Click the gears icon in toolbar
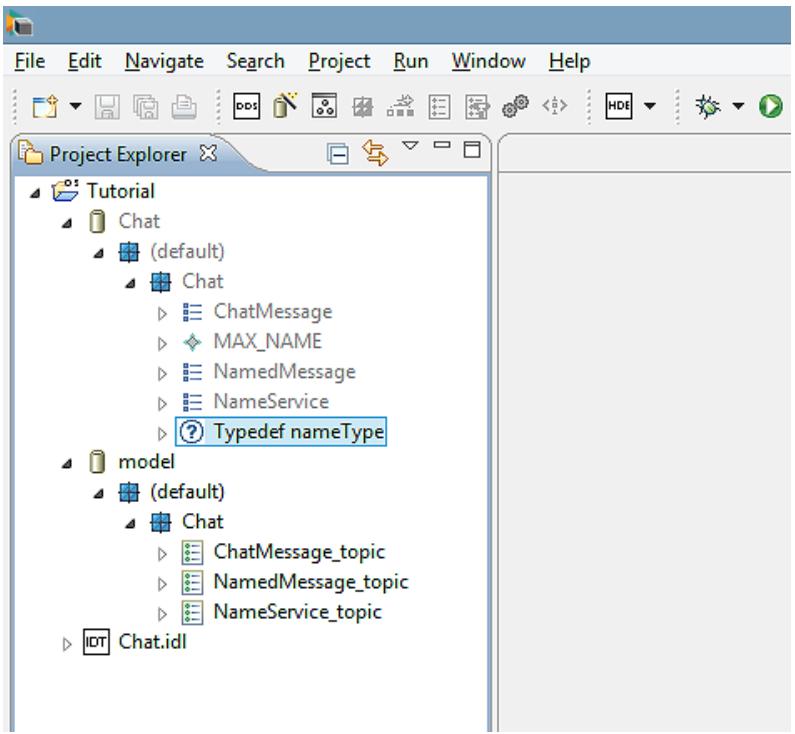Viewport: 795px width, 734px height. 515,106
